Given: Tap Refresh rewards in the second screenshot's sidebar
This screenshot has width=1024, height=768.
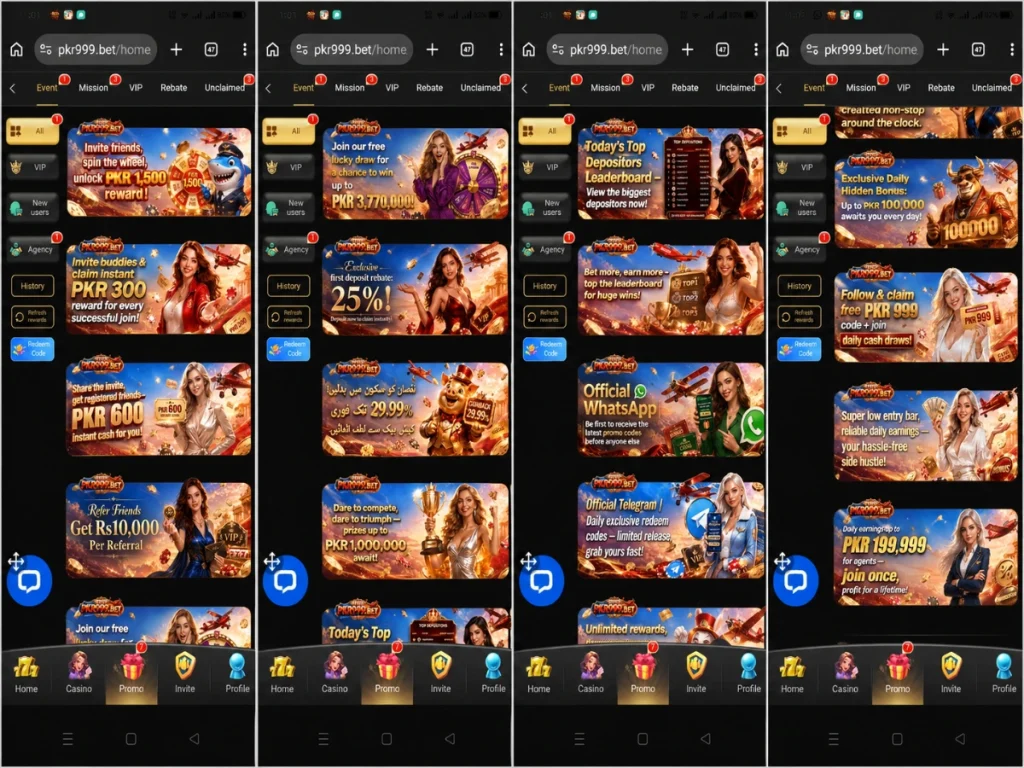Looking at the screenshot, I should [288, 317].
